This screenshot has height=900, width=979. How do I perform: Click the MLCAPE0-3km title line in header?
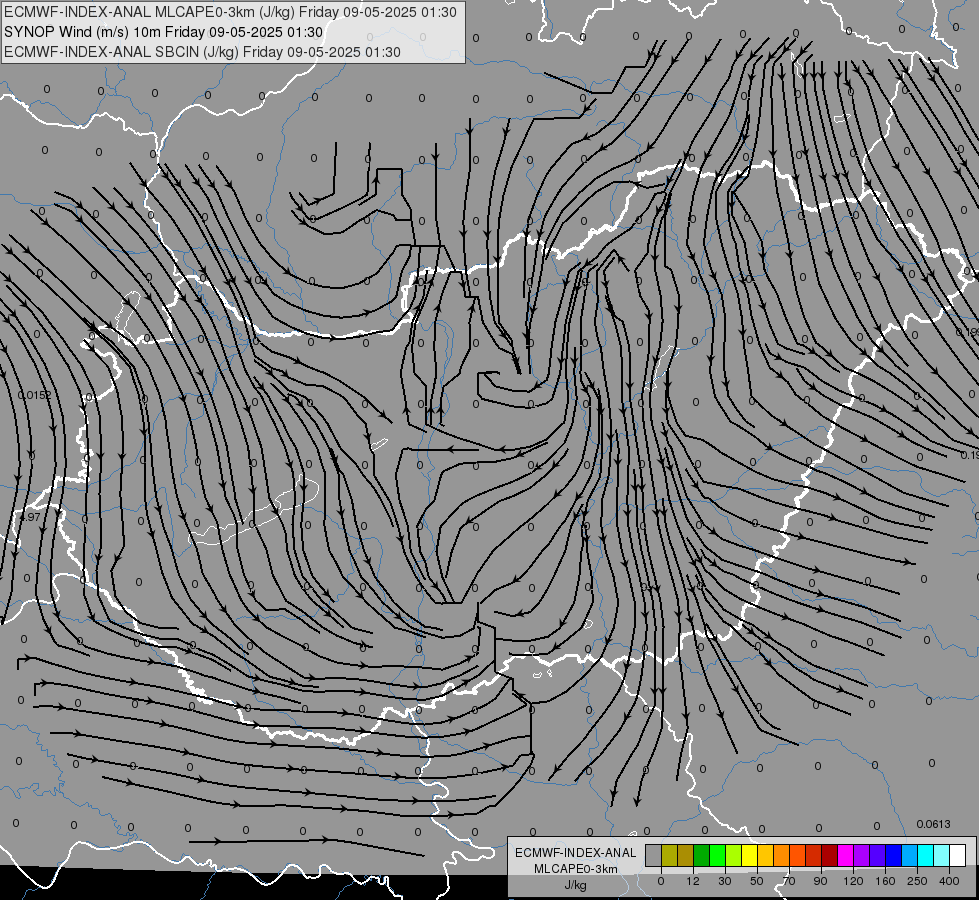[230, 12]
